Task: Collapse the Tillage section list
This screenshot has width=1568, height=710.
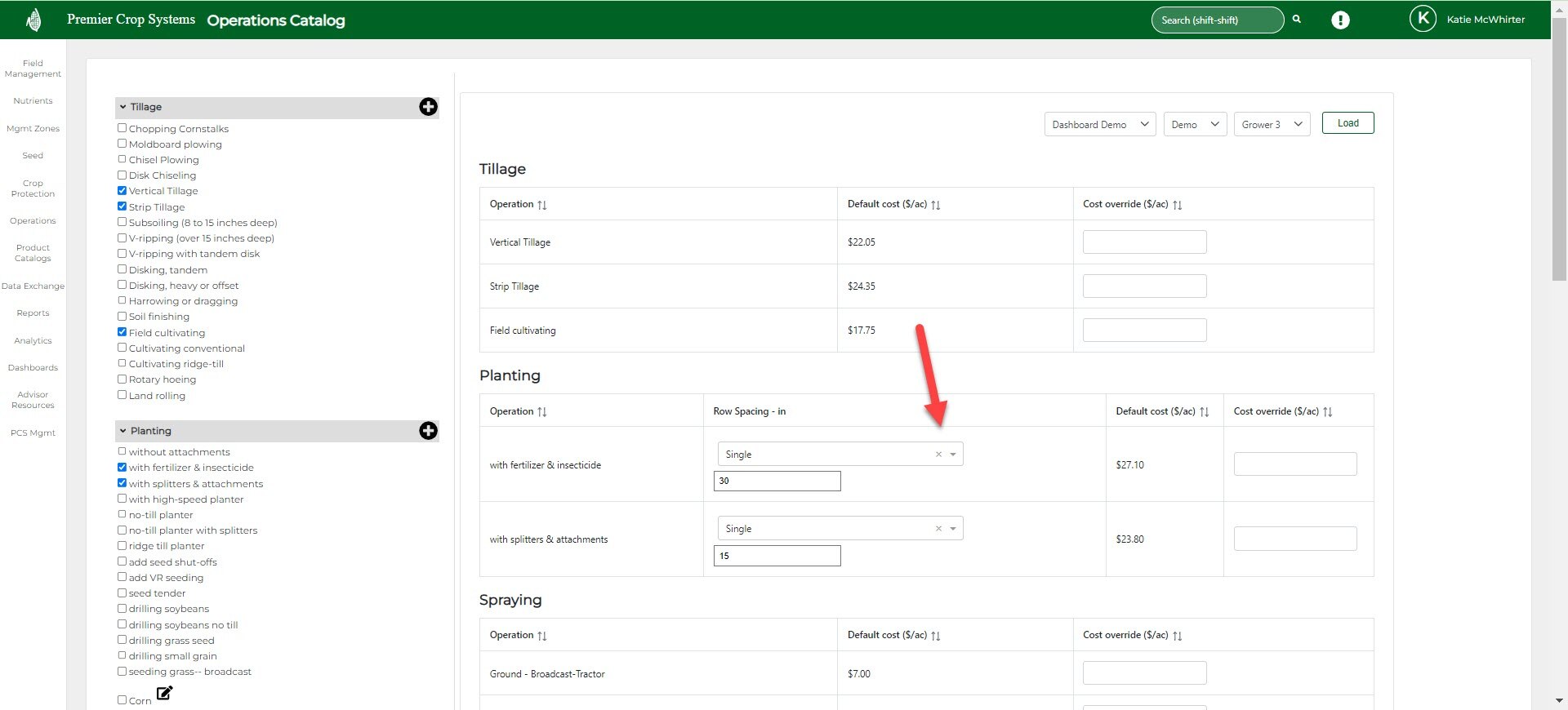Action: (123, 107)
